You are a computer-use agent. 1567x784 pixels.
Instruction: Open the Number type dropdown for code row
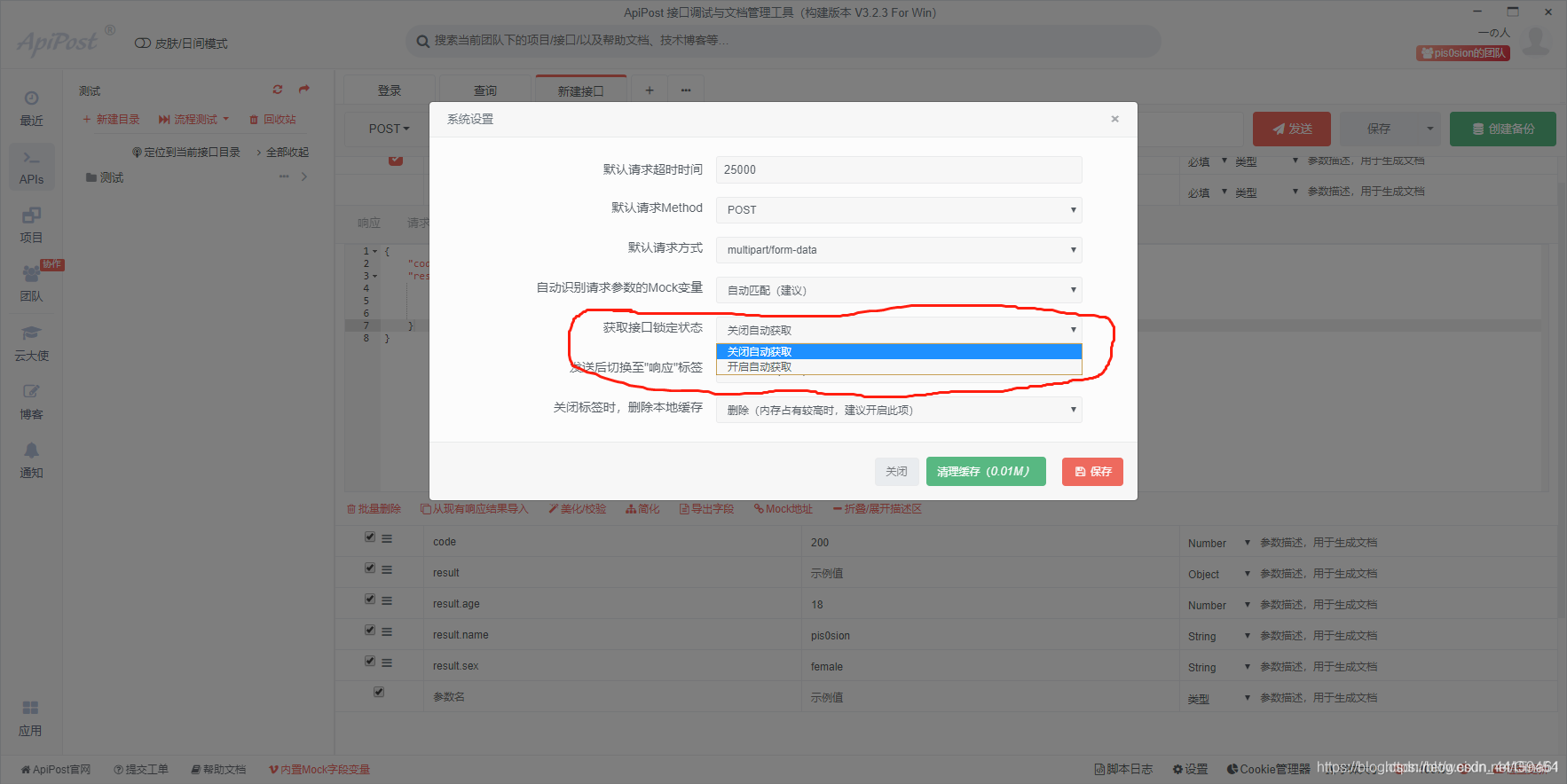coord(1219,543)
